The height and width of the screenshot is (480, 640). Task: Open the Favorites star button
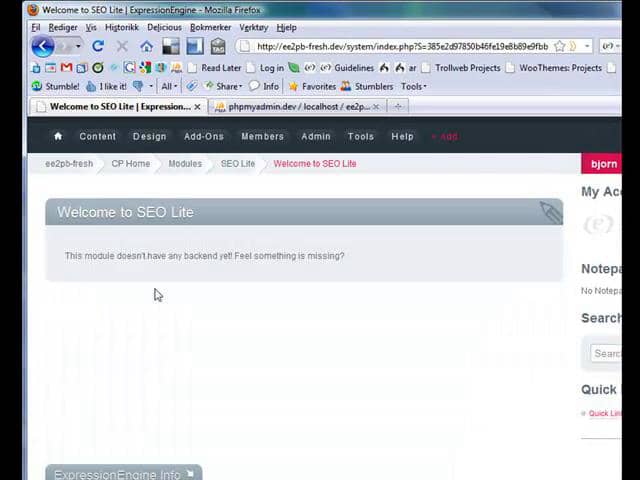click(x=312, y=86)
